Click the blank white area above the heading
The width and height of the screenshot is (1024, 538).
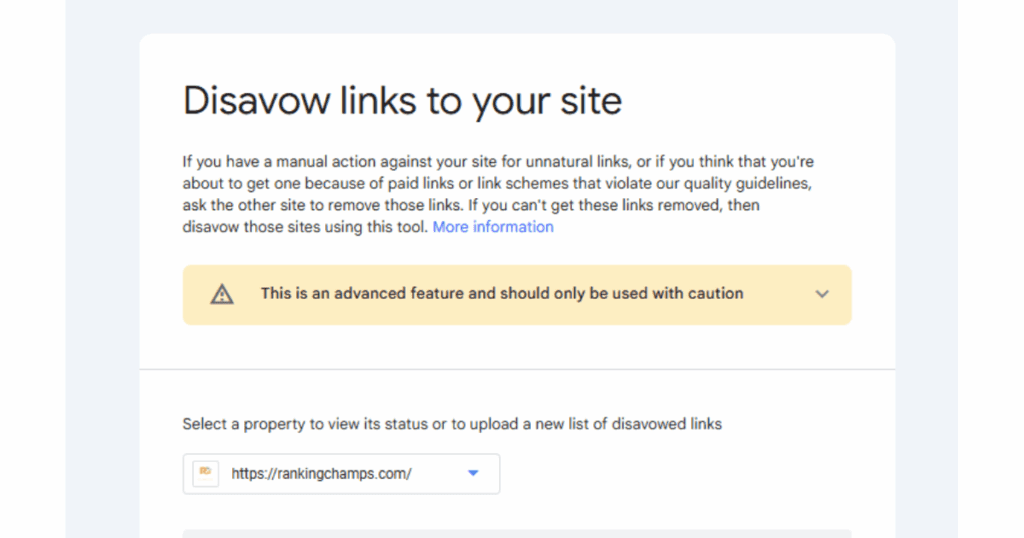point(517,57)
